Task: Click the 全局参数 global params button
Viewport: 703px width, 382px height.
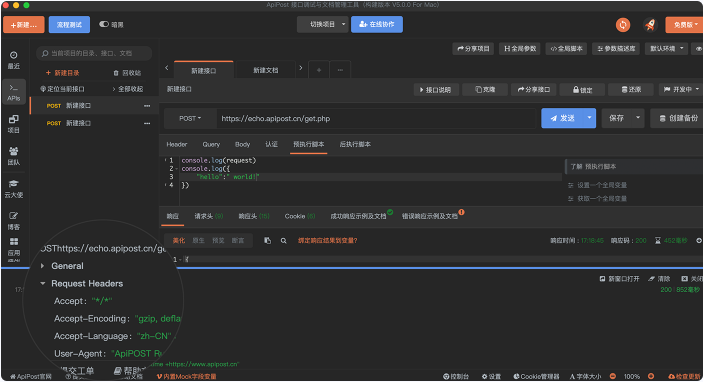Action: coord(520,48)
